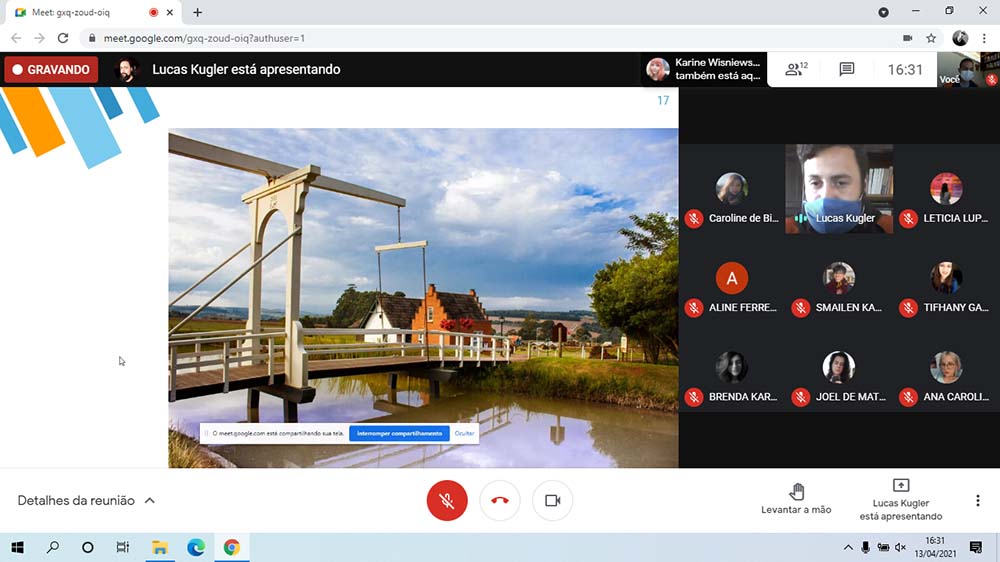Toggle the camera on/off button
The width and height of the screenshot is (1000, 562).
552,501
